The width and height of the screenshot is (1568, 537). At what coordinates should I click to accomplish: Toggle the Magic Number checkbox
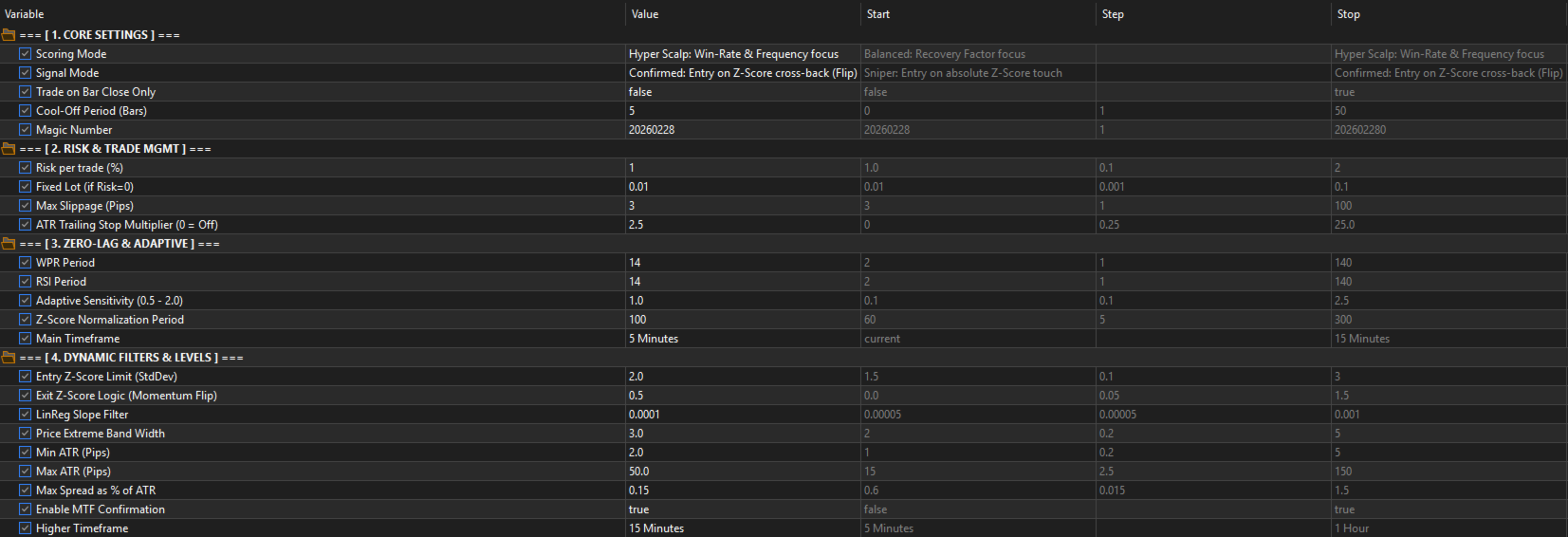click(x=26, y=130)
